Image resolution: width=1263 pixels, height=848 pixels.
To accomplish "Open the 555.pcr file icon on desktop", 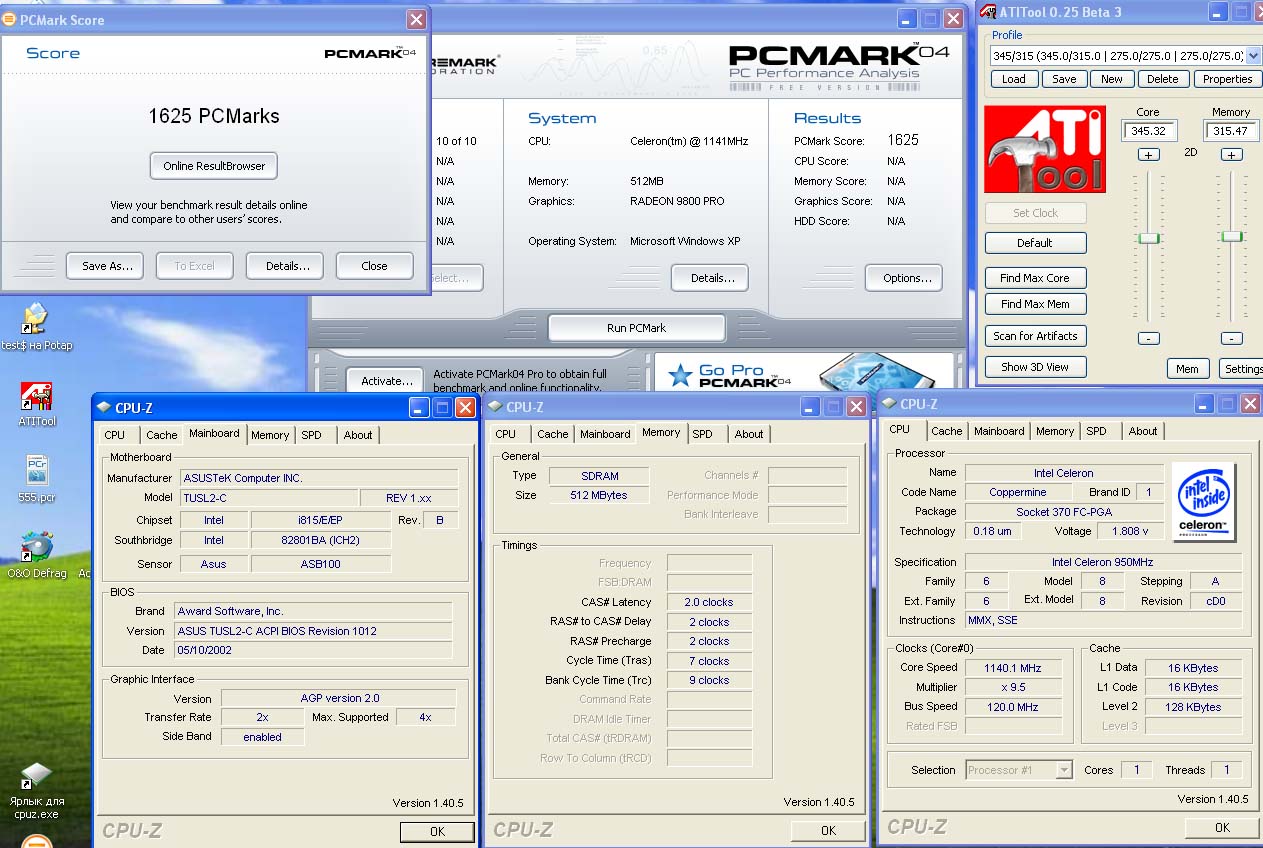I will click(x=37, y=470).
